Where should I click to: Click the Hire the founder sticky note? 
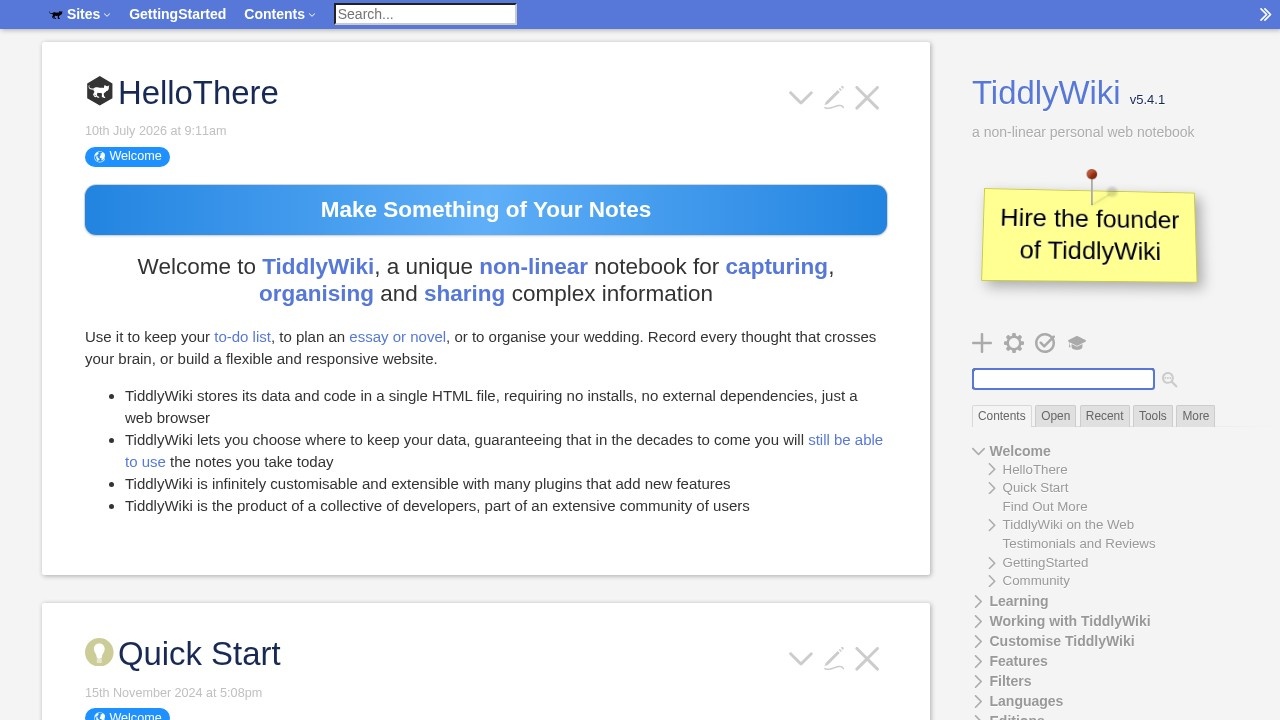pos(1089,234)
